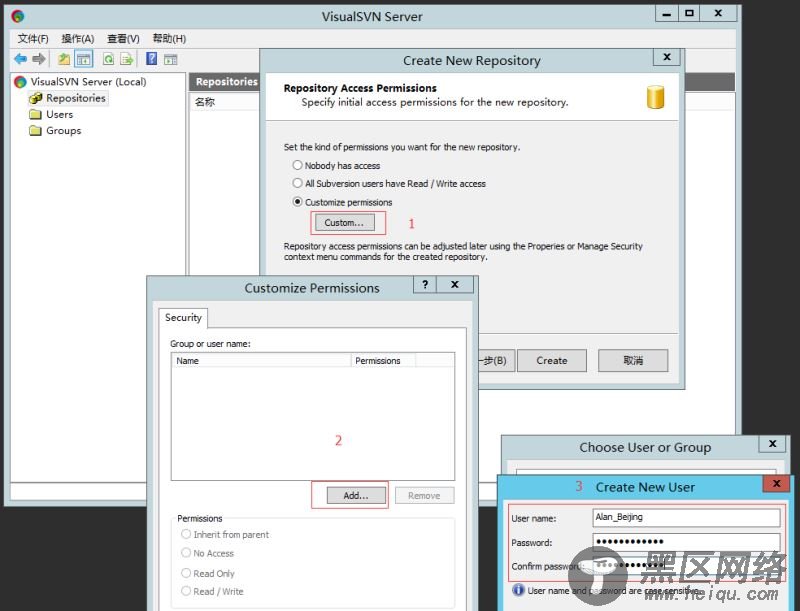Select Nobody has access radio option
800x611 pixels.
(297, 165)
